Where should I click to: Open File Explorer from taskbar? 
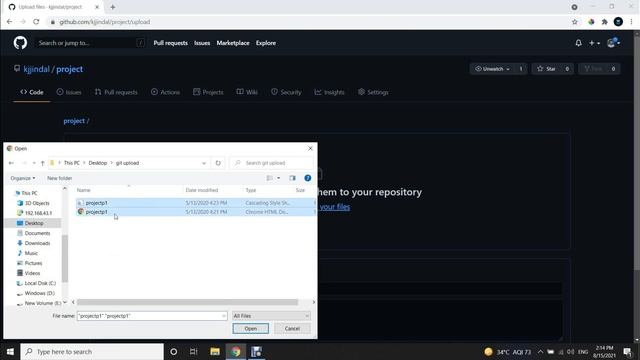215,351
